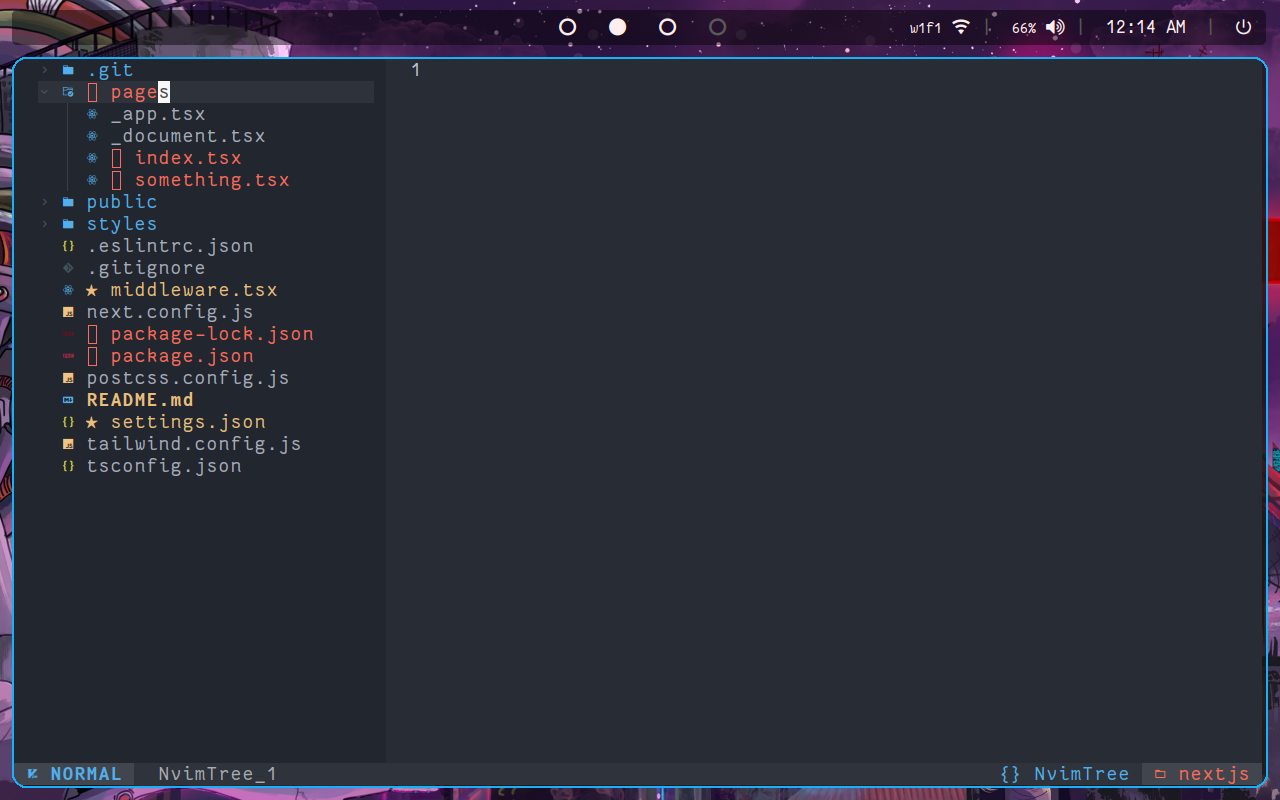Expand the .git folder
1280x800 pixels.
(x=43, y=69)
